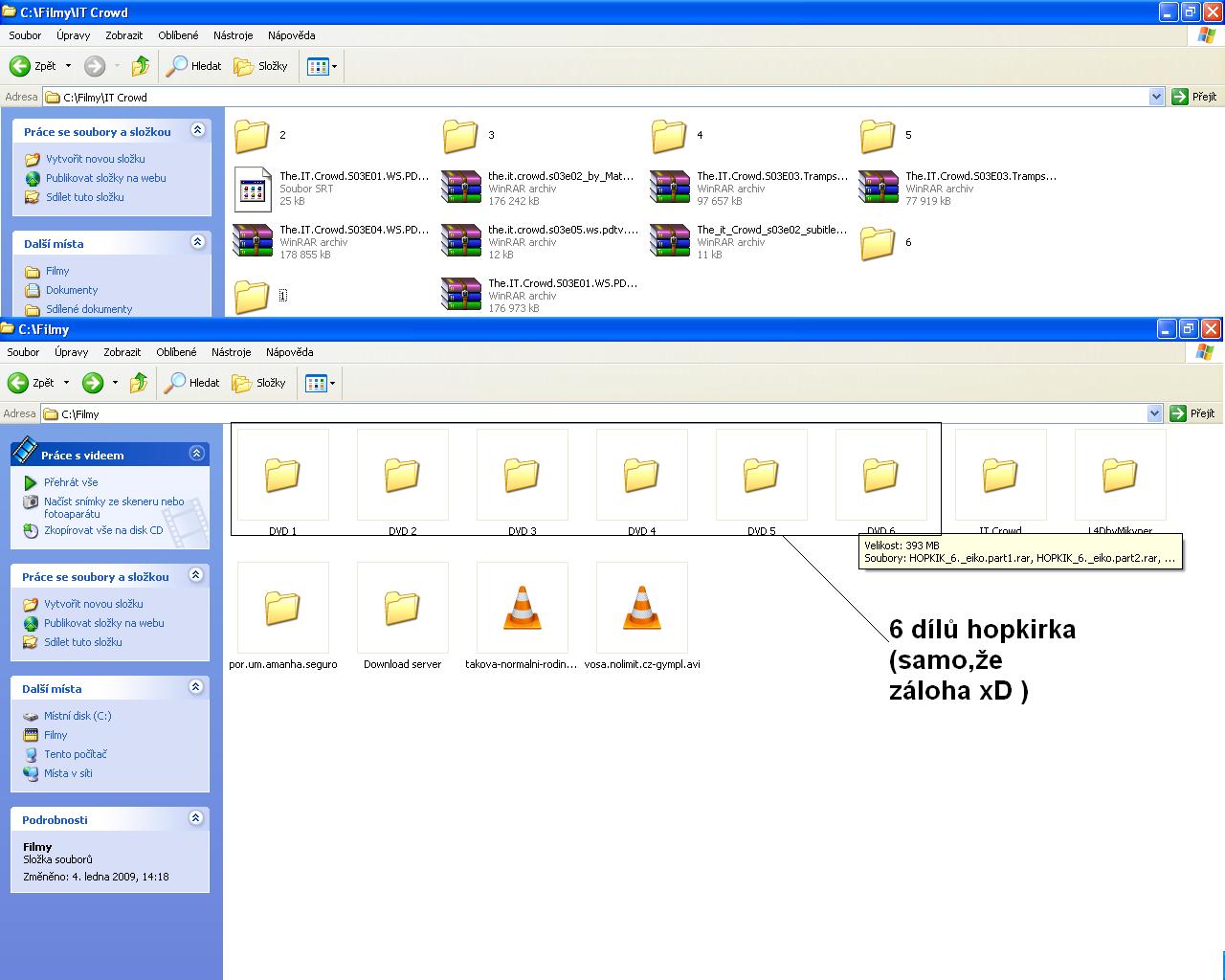This screenshot has height=980, width=1225.
Task: Open Hledat search in the IT Crowd window
Action: [193, 66]
